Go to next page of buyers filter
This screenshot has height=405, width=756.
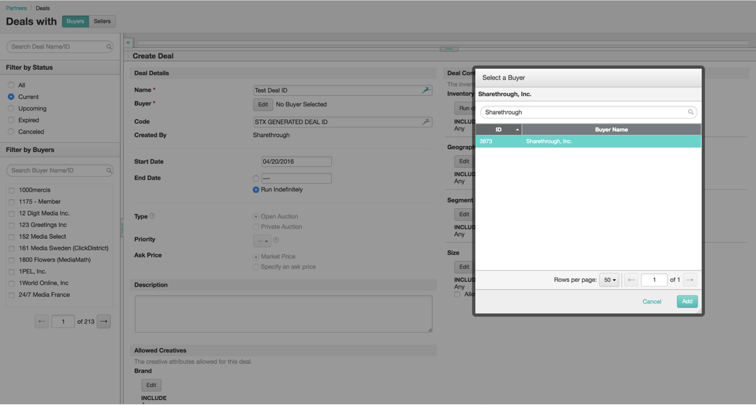104,321
